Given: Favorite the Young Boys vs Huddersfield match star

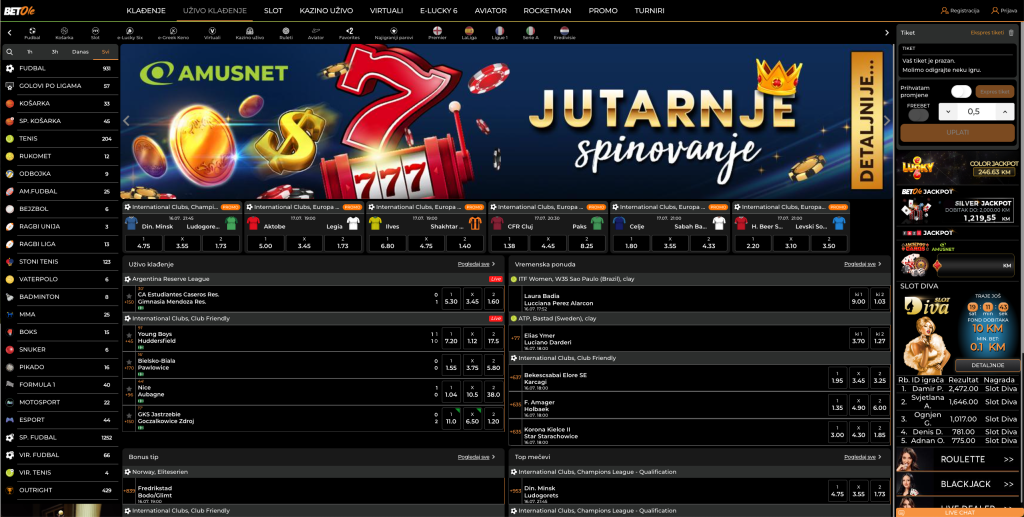Looking at the screenshot, I should click(129, 334).
